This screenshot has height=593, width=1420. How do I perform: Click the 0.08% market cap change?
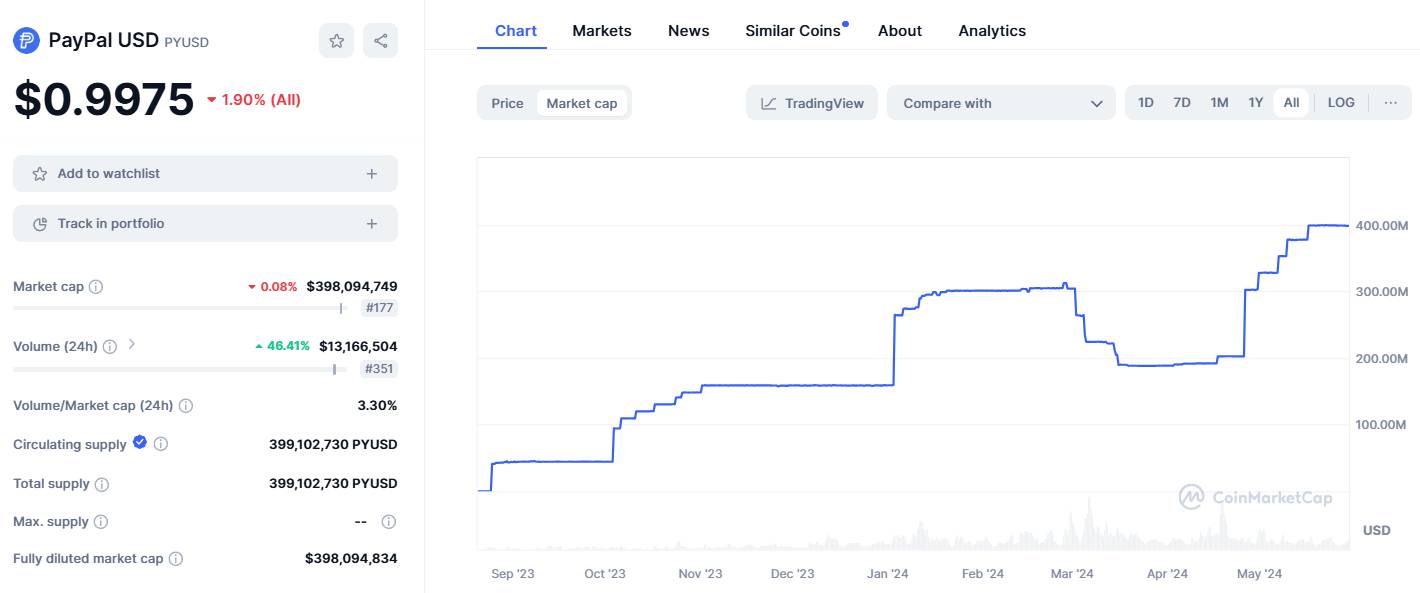tap(273, 287)
